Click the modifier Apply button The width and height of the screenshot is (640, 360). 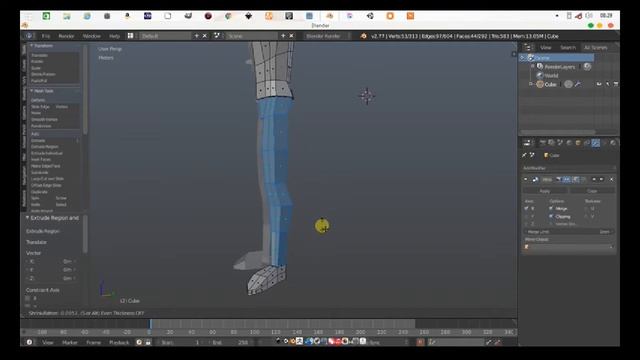point(545,191)
